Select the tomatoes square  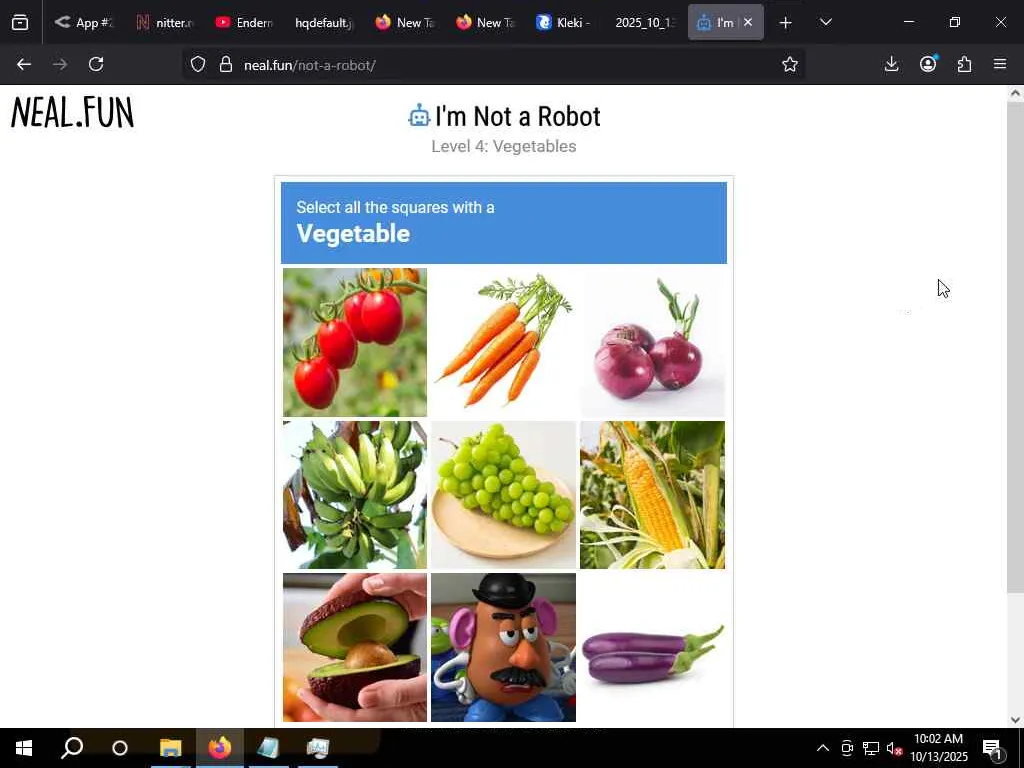355,342
